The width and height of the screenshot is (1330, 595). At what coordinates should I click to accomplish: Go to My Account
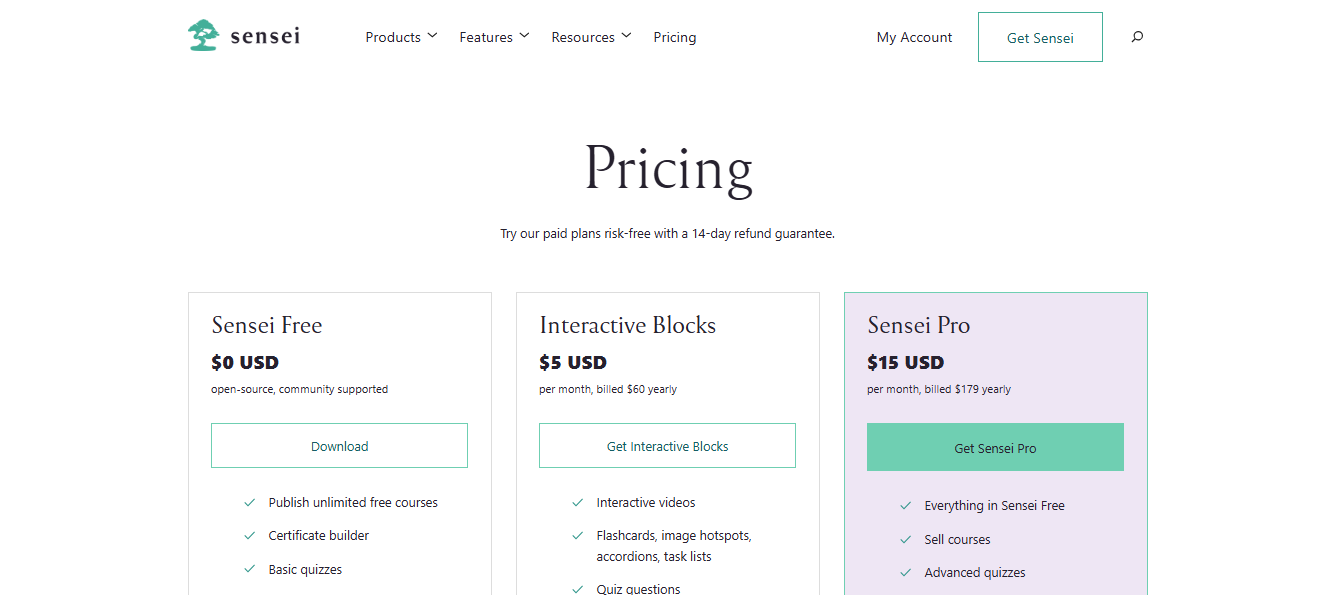914,37
